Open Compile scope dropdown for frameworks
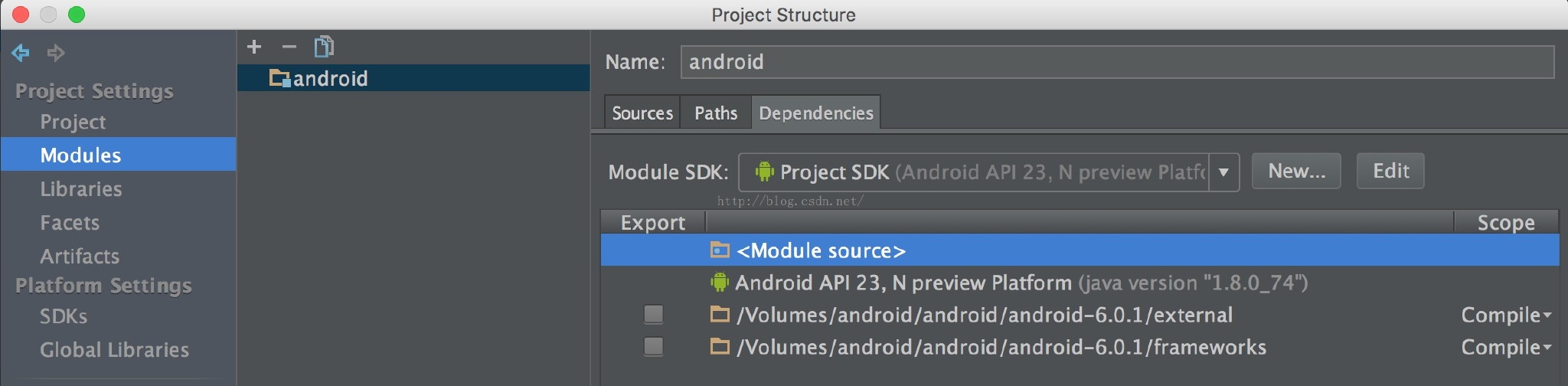The image size is (1568, 386). 1505,347
